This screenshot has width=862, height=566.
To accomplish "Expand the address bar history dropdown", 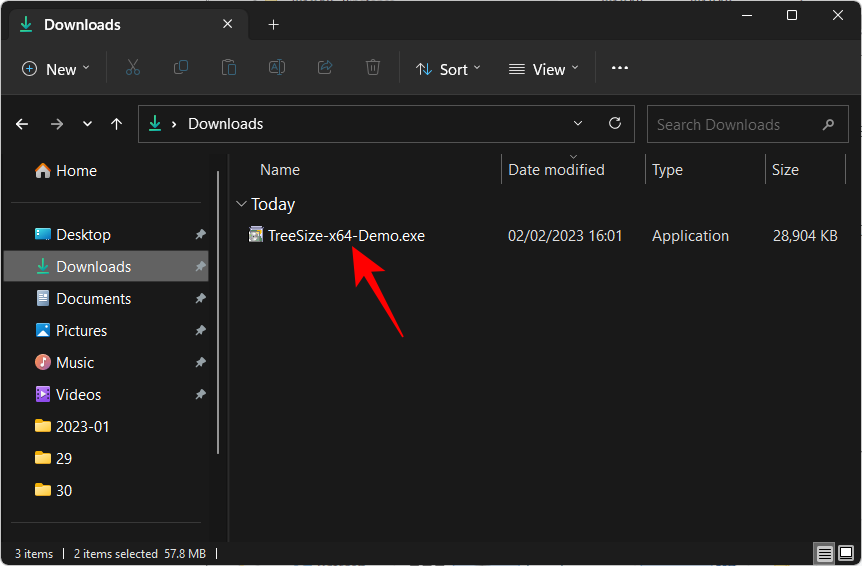I will (x=578, y=123).
